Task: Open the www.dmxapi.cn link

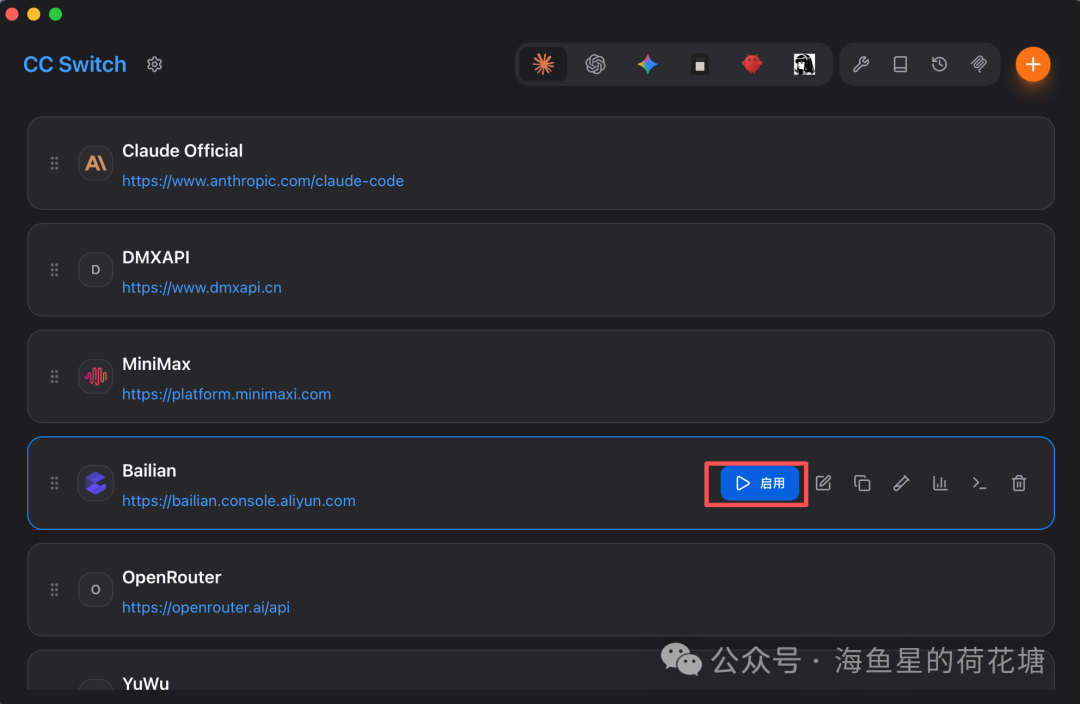Action: (202, 287)
